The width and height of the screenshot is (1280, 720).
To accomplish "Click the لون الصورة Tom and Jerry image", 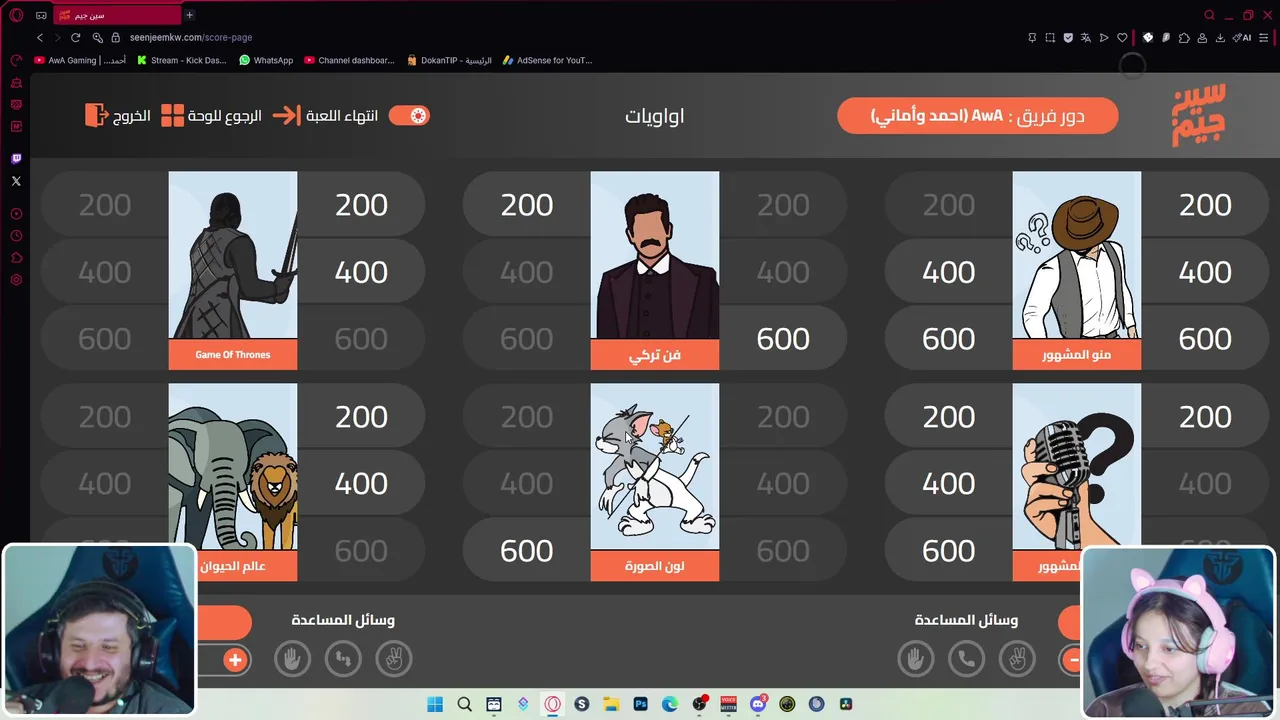I will (x=655, y=467).
